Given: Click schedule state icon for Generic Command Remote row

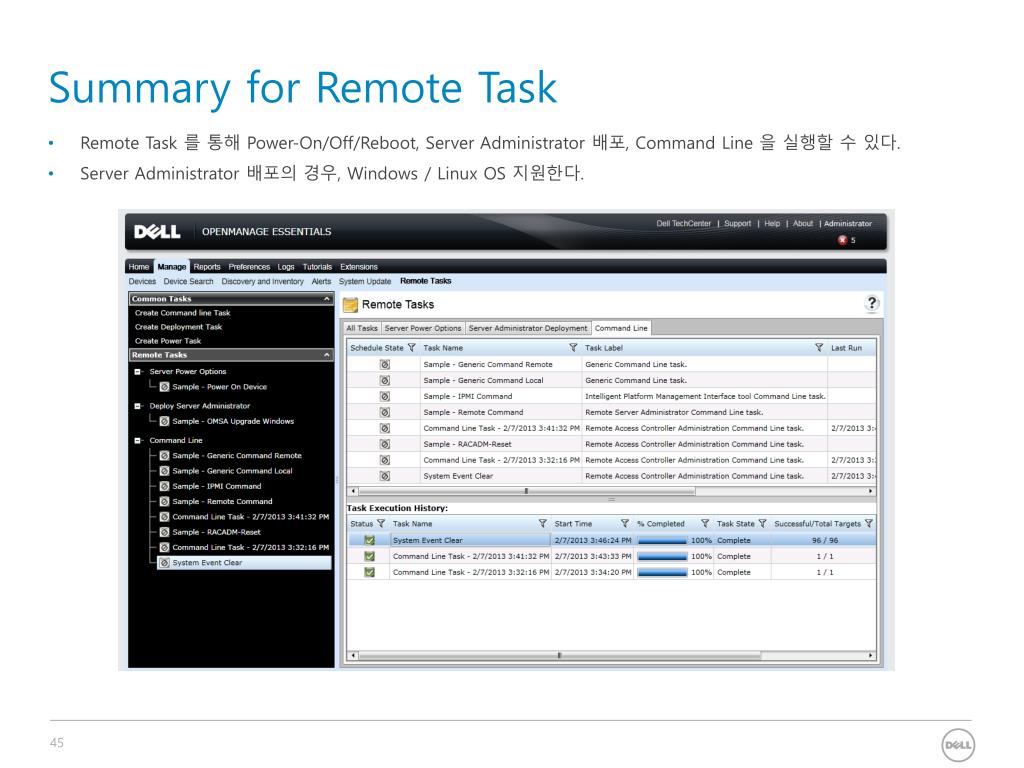Looking at the screenshot, I should [385, 364].
